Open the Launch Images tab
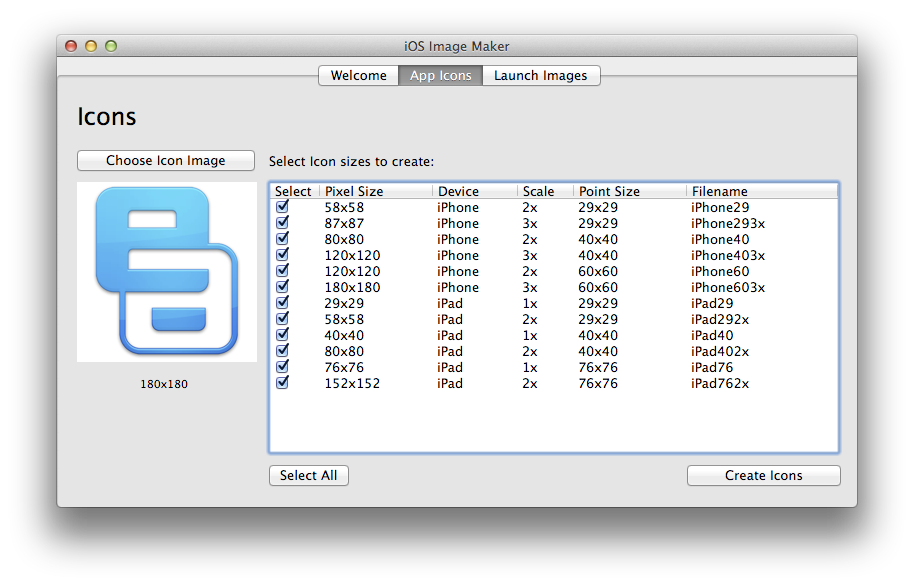The image size is (914, 586). tap(541, 75)
